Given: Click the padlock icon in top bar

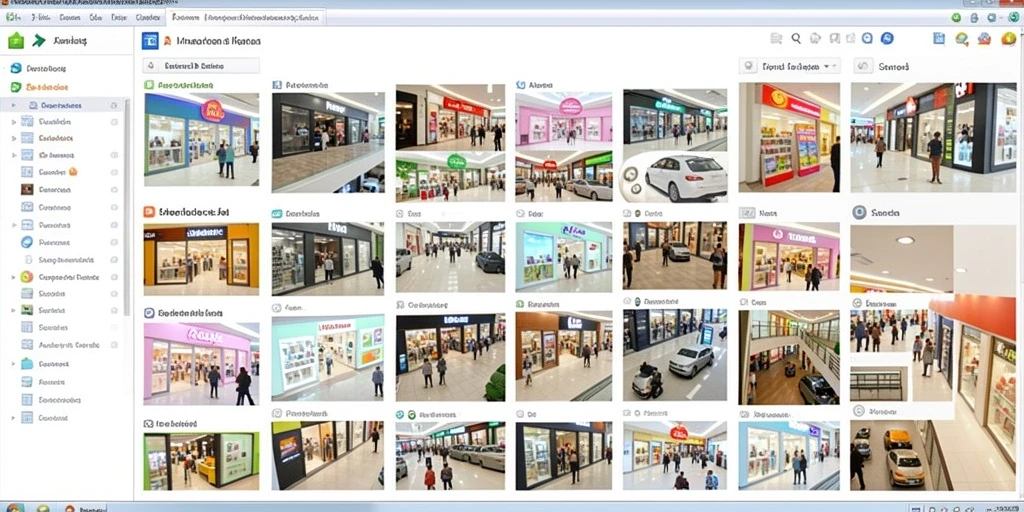Looking at the screenshot, I should click(x=974, y=18).
